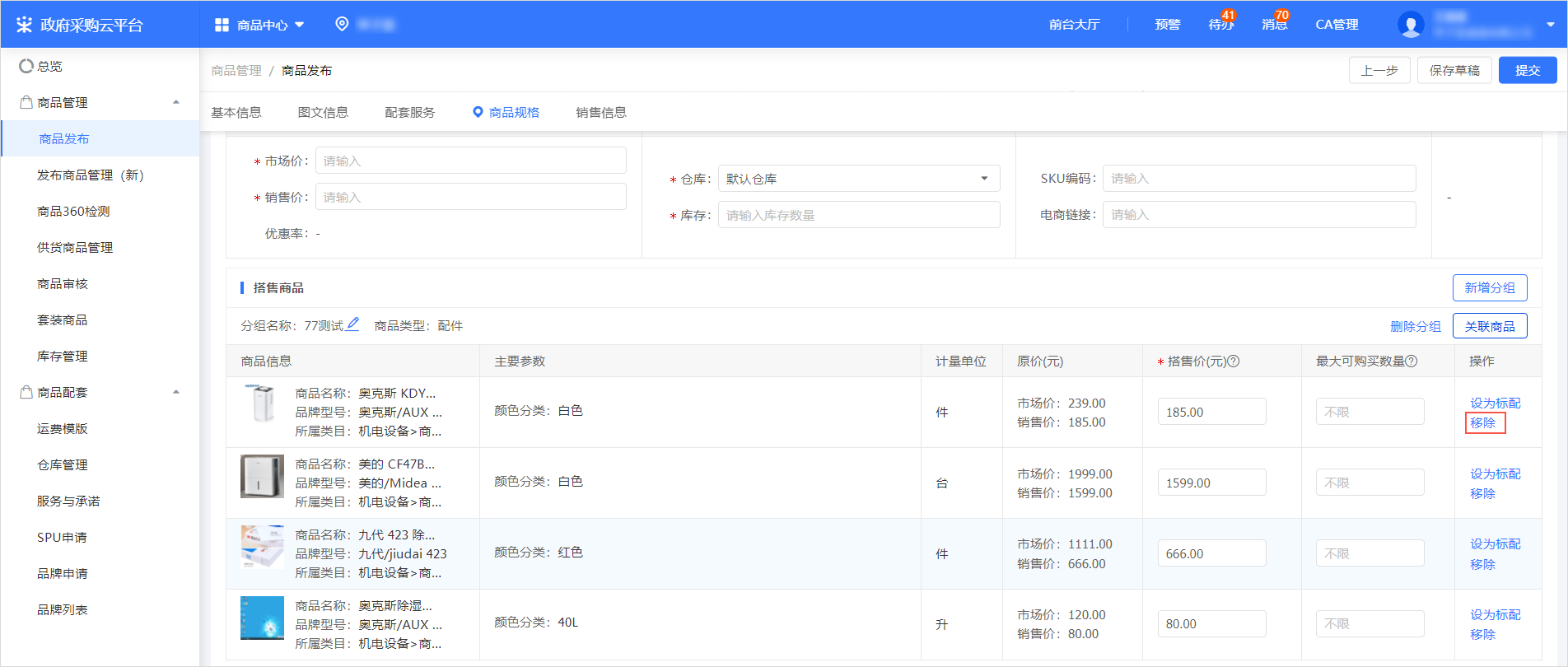Click the 关联商品 button
Viewport: 1568px width, 667px height.
click(x=1490, y=326)
